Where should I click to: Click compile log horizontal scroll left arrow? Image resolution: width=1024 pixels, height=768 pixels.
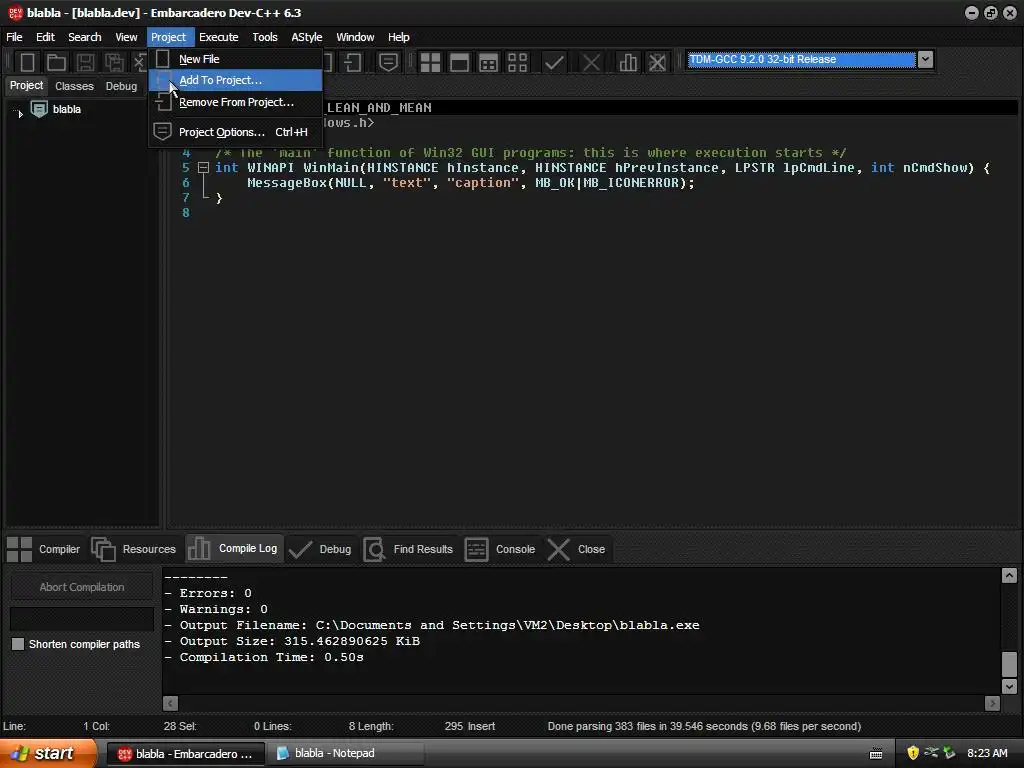[x=170, y=703]
